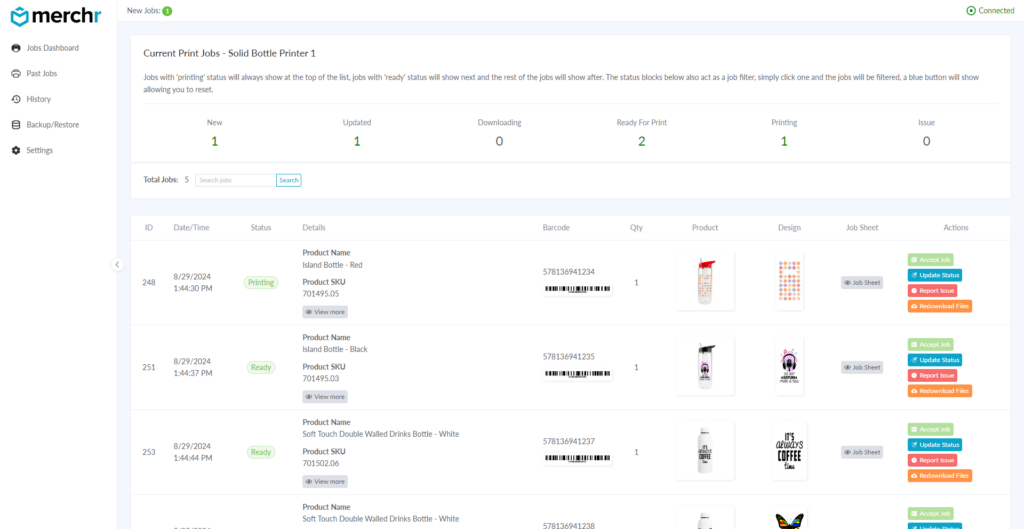Click the Ready status badge on job 251

coord(261,368)
